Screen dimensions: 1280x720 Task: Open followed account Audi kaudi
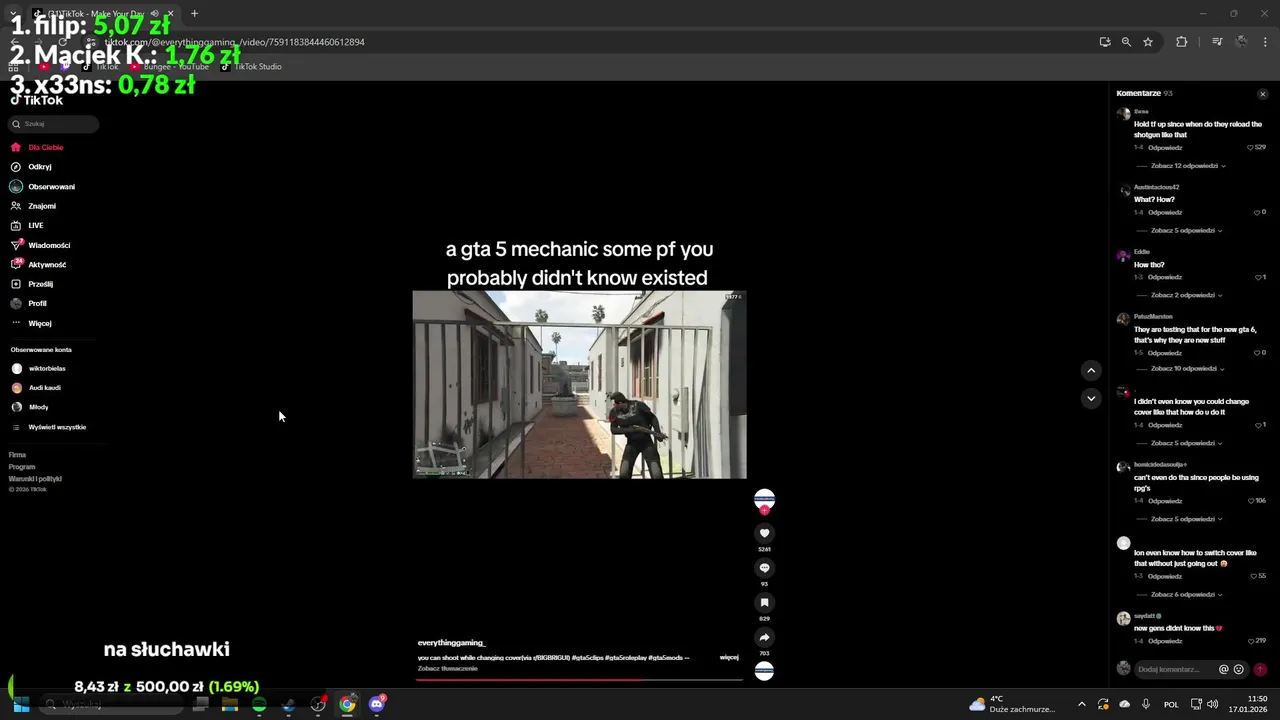(44, 388)
